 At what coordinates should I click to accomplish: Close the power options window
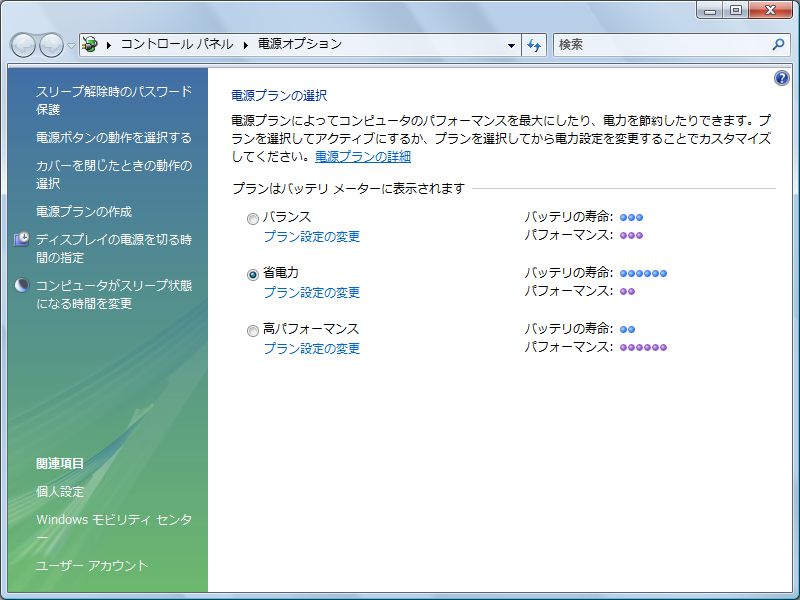click(x=771, y=10)
